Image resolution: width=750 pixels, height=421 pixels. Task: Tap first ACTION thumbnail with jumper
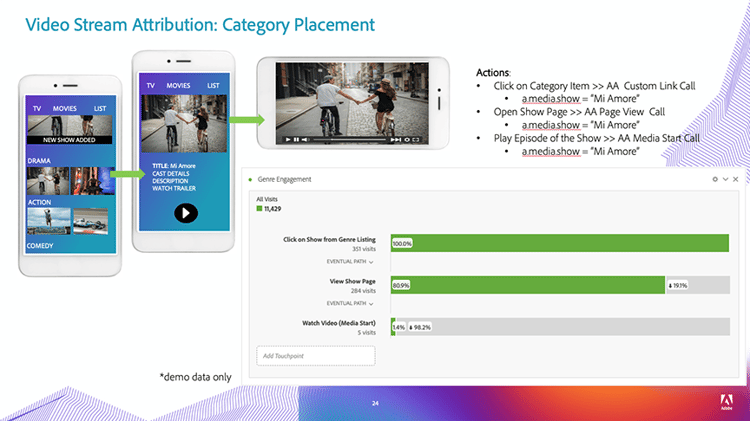(x=49, y=221)
